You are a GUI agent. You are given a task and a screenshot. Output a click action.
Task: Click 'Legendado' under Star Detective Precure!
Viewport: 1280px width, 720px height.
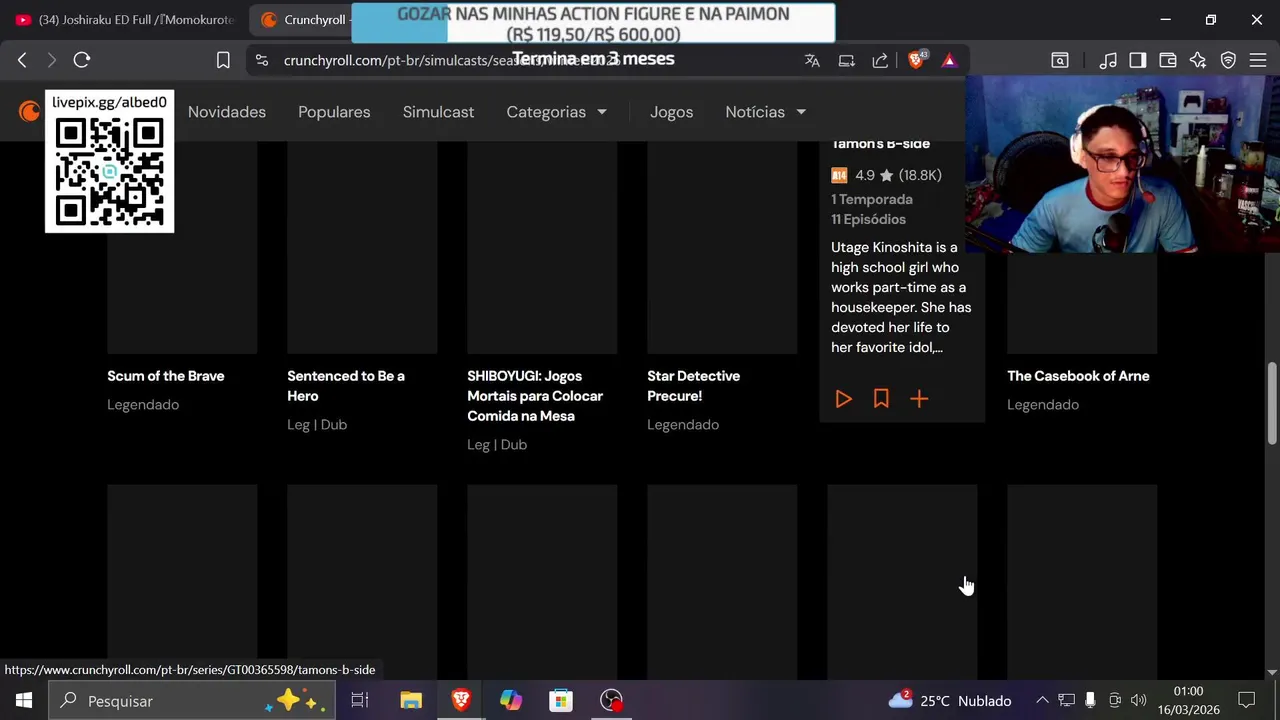[683, 425]
